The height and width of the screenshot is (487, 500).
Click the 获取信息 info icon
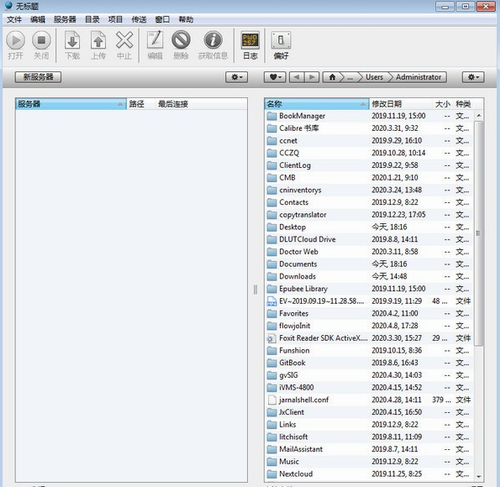[213, 40]
